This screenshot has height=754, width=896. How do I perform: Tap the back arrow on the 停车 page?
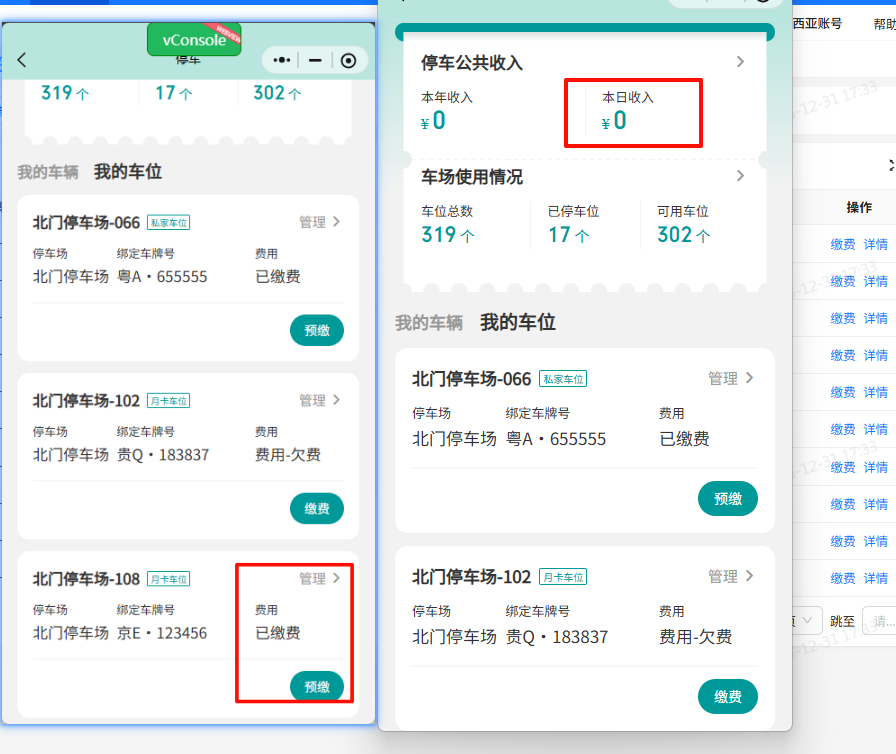22,60
